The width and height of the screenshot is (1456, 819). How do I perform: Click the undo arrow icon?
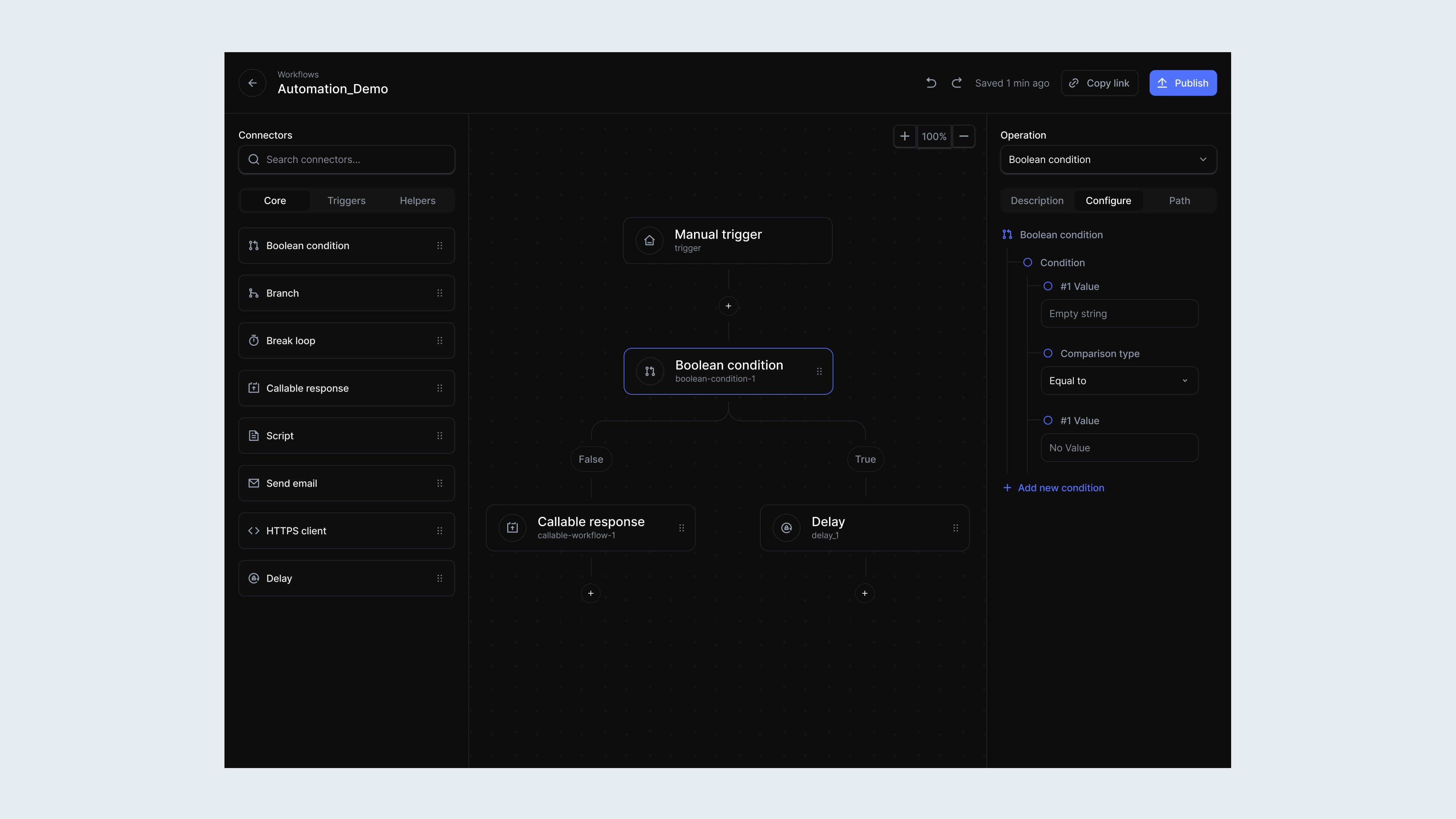[x=931, y=83]
